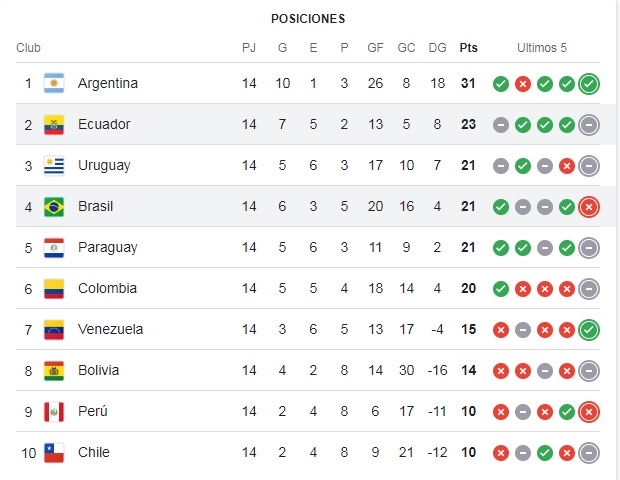Select the Bolivia team row name
620x480 pixels.
pyautogui.click(x=98, y=370)
